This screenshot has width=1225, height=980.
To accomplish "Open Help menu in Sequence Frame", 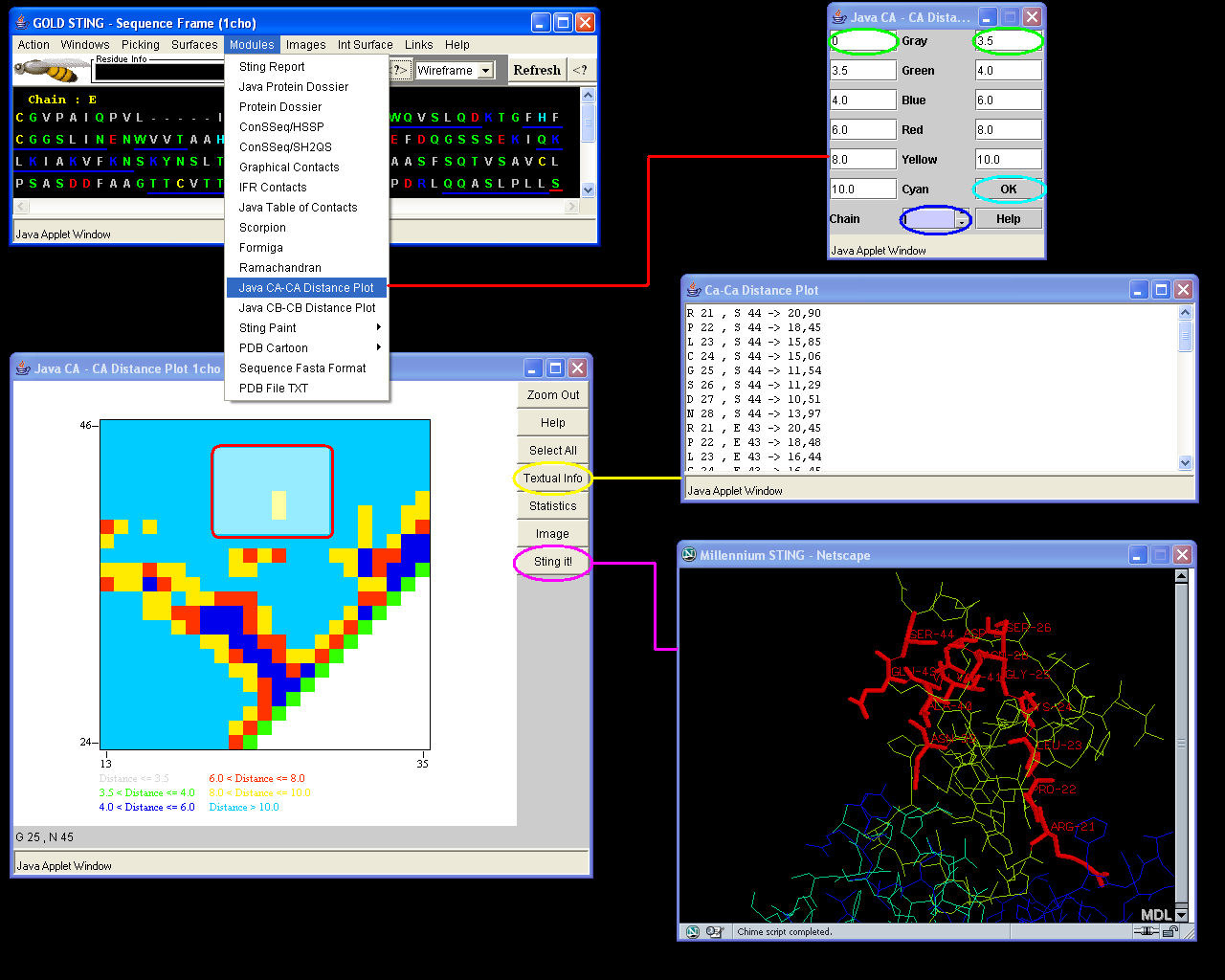I will tap(457, 44).
